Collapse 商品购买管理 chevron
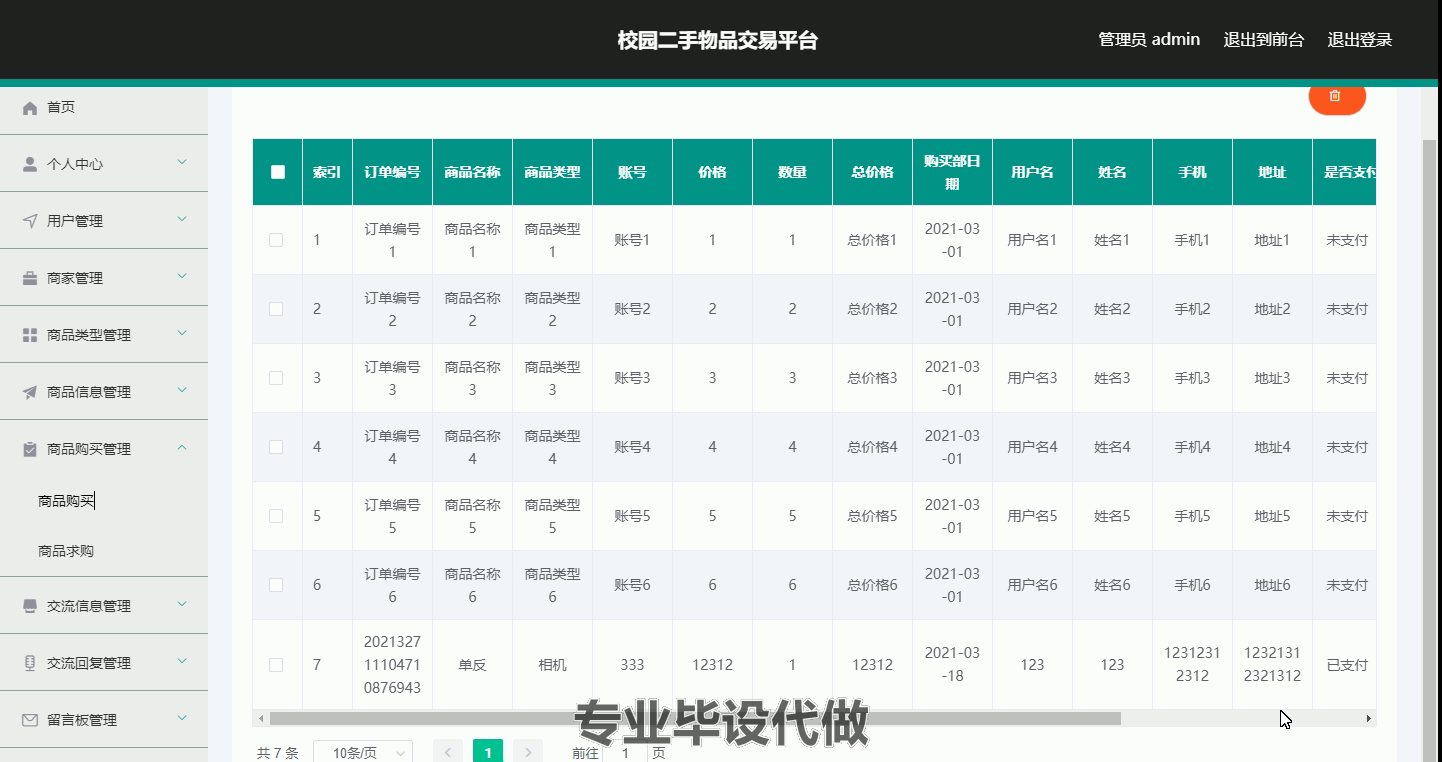This screenshot has width=1442, height=762. (x=182, y=447)
